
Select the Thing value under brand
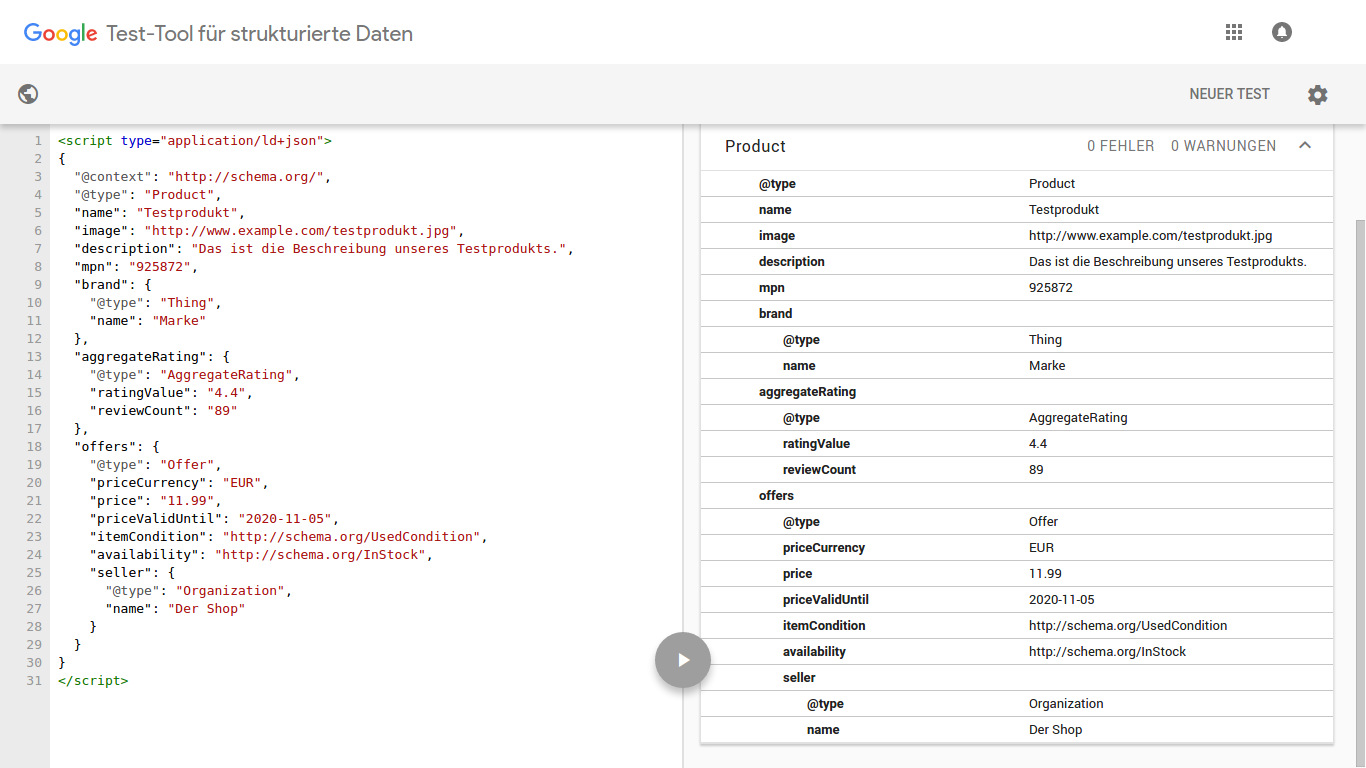(x=1046, y=340)
